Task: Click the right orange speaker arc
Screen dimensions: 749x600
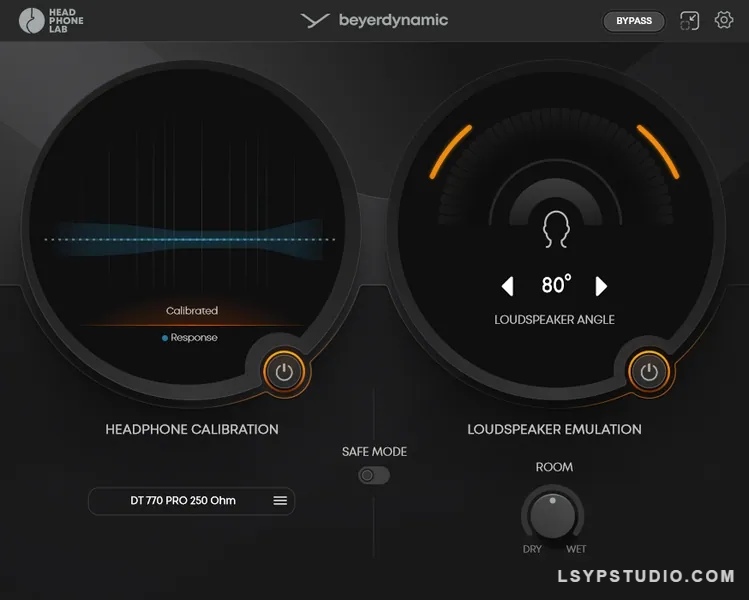Action: point(658,151)
